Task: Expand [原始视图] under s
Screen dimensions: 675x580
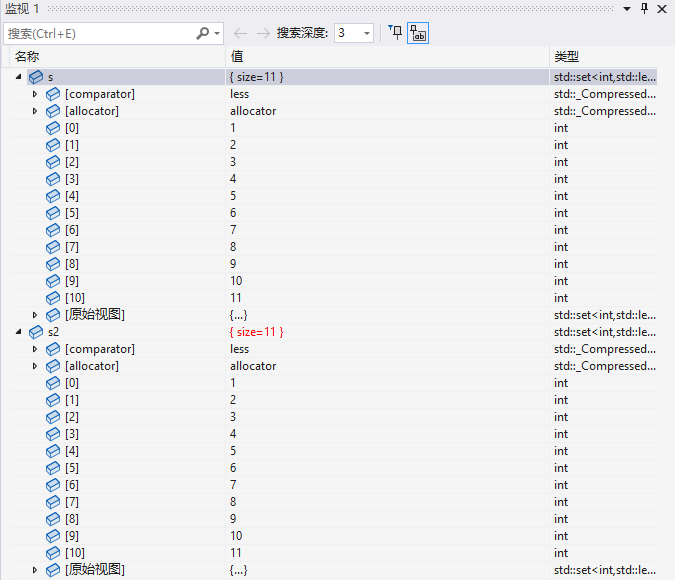Action: pyautogui.click(x=35, y=315)
